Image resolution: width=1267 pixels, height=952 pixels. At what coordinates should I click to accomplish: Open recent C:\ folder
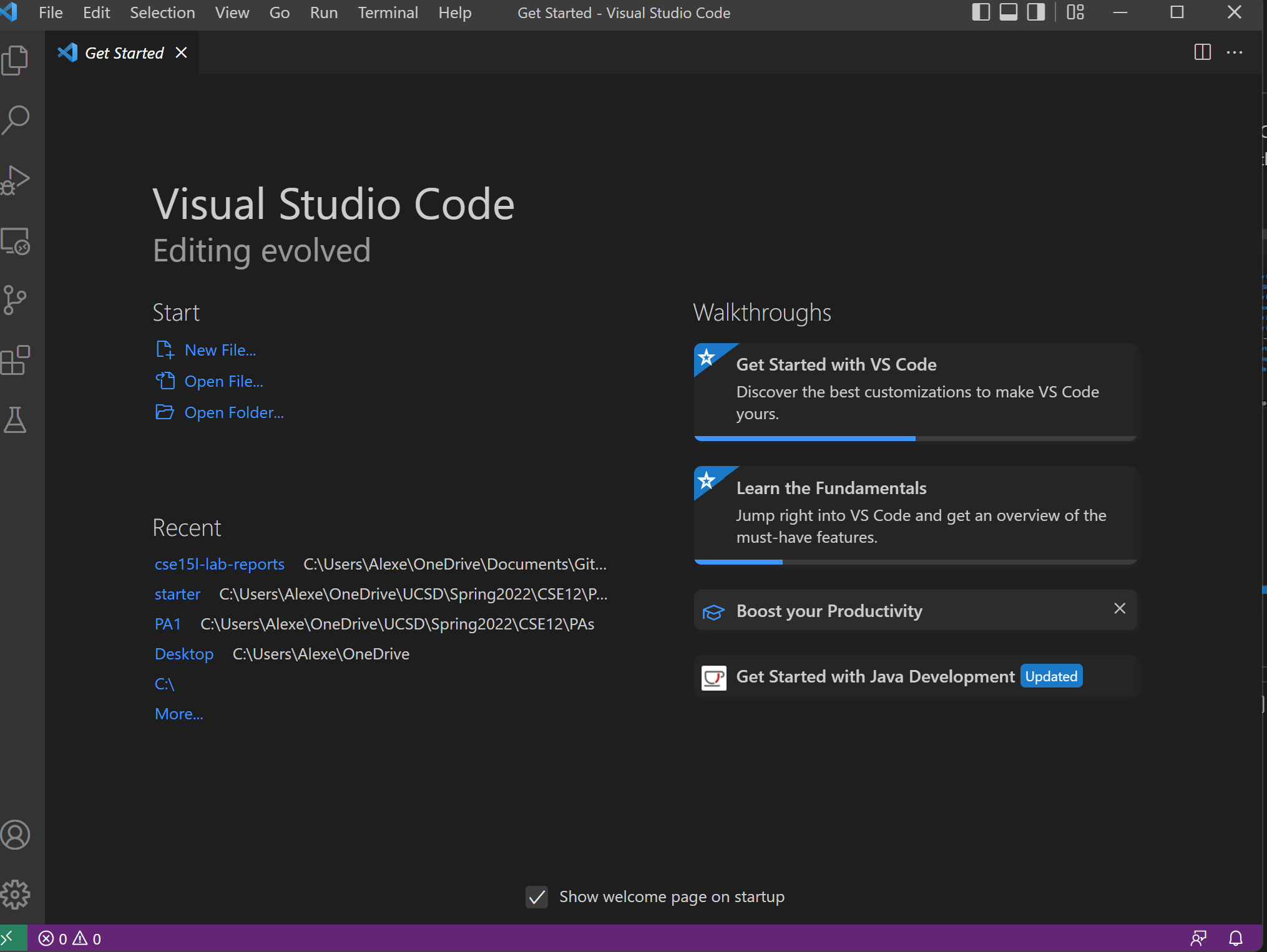164,684
